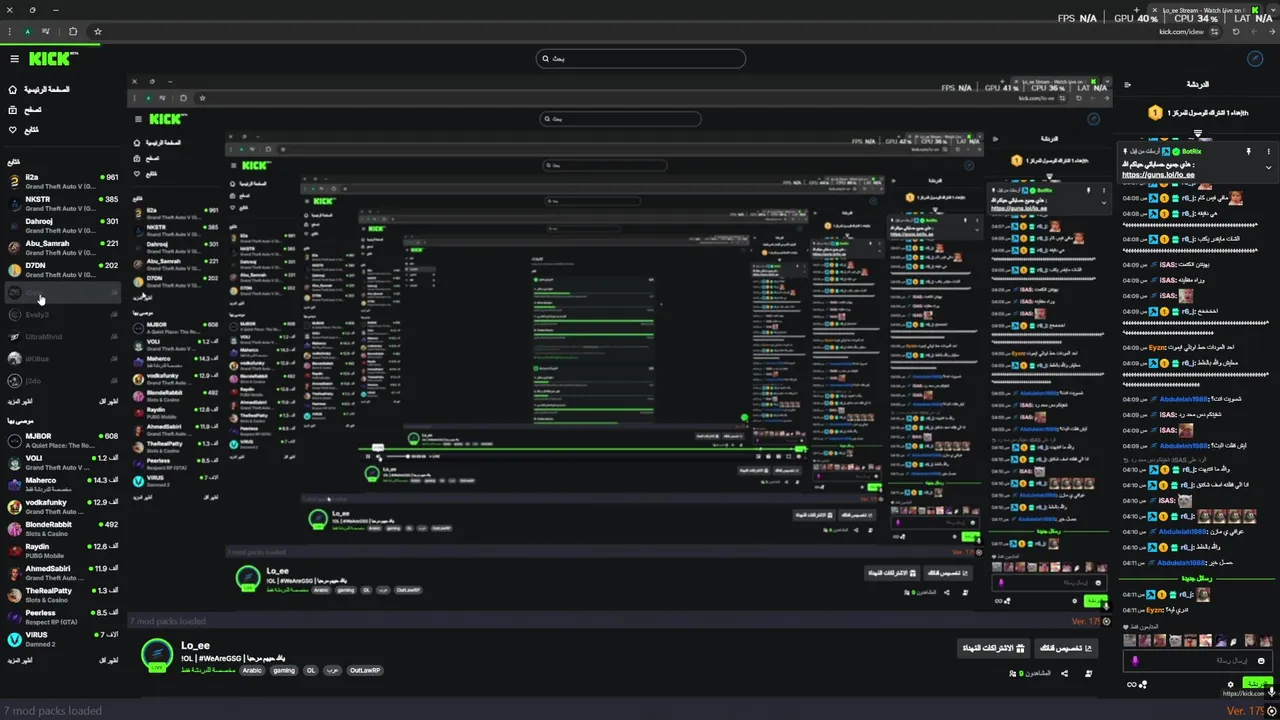Expand the outermost pinned message with its chevron
The width and height of the screenshot is (1280, 720).
(x=1268, y=167)
